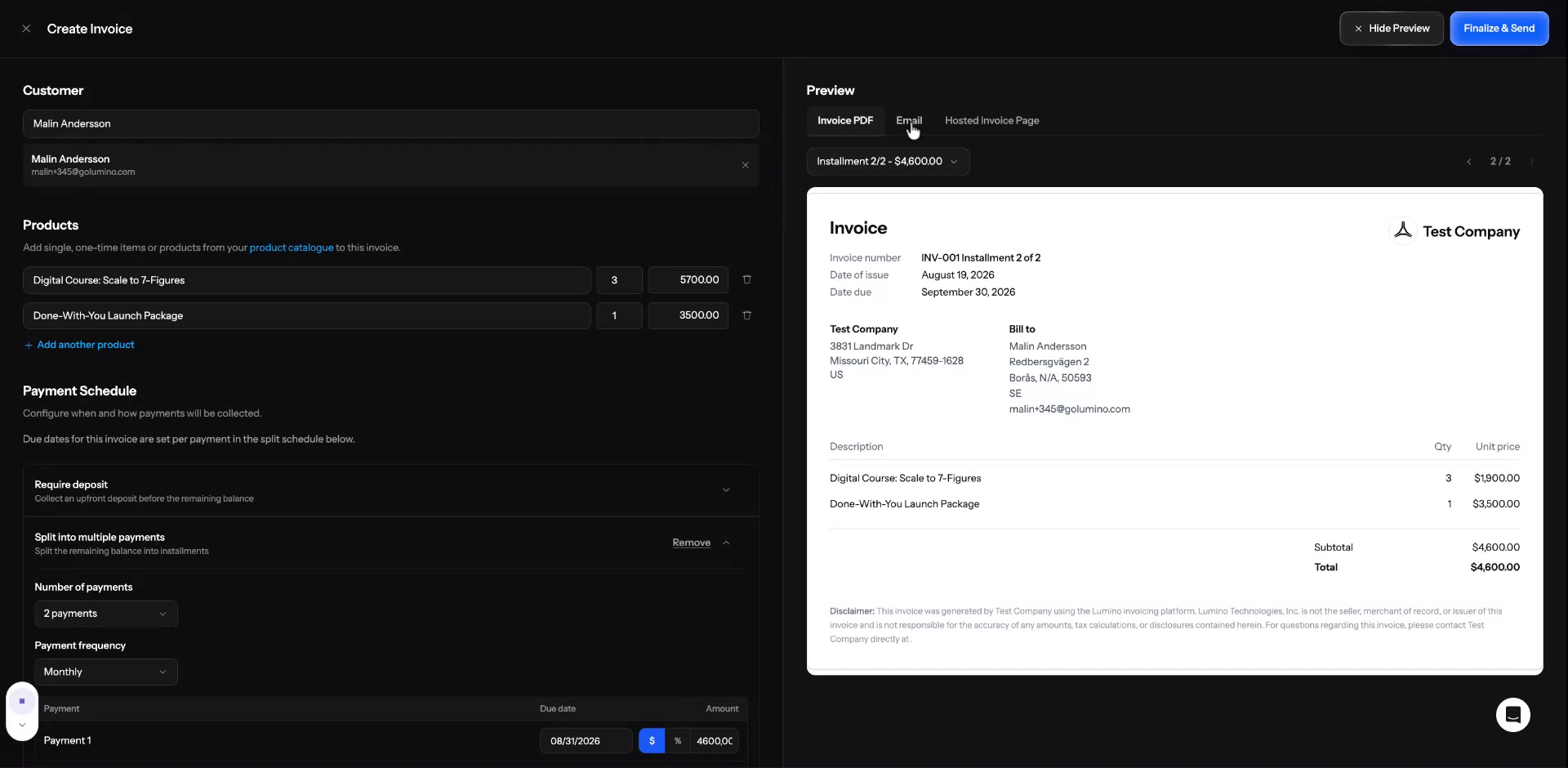
Task: Edit Payment 1 amount 4600.00
Action: (x=714, y=741)
